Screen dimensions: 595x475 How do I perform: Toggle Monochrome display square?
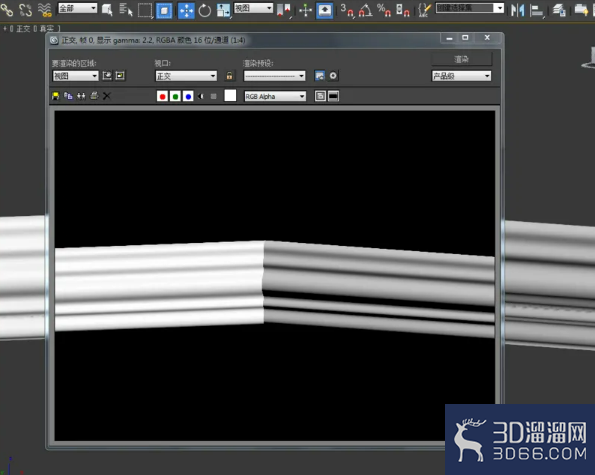point(214,96)
